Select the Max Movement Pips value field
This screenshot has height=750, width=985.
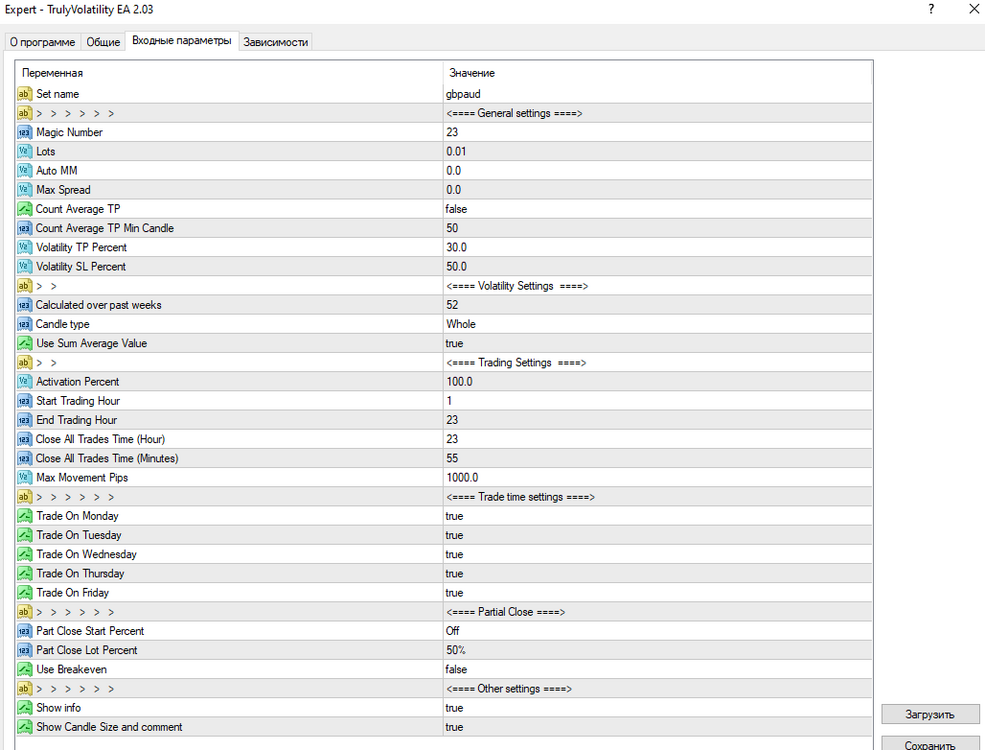[x=658, y=477]
